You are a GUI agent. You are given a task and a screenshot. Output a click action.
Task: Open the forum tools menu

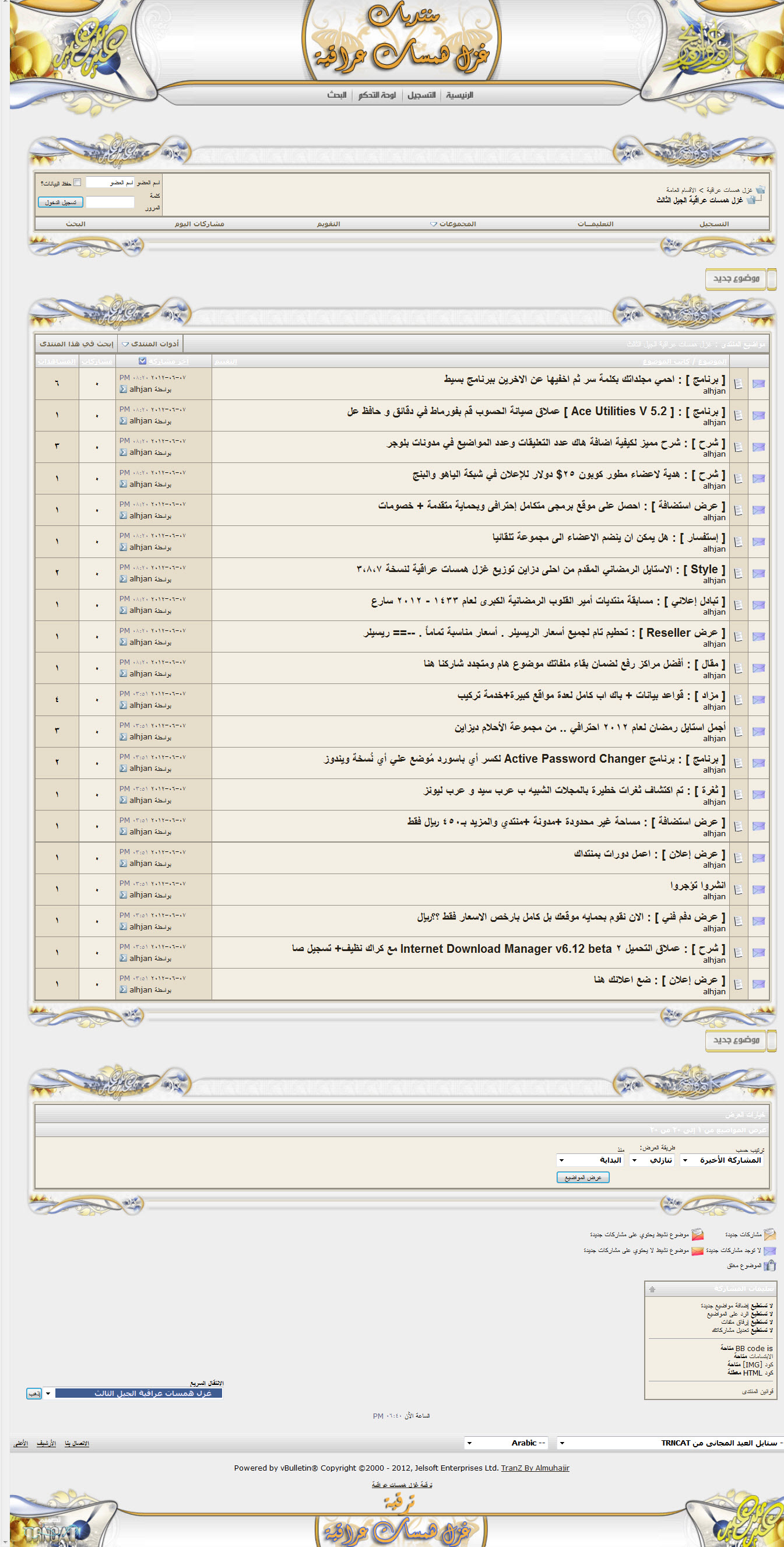150,344
